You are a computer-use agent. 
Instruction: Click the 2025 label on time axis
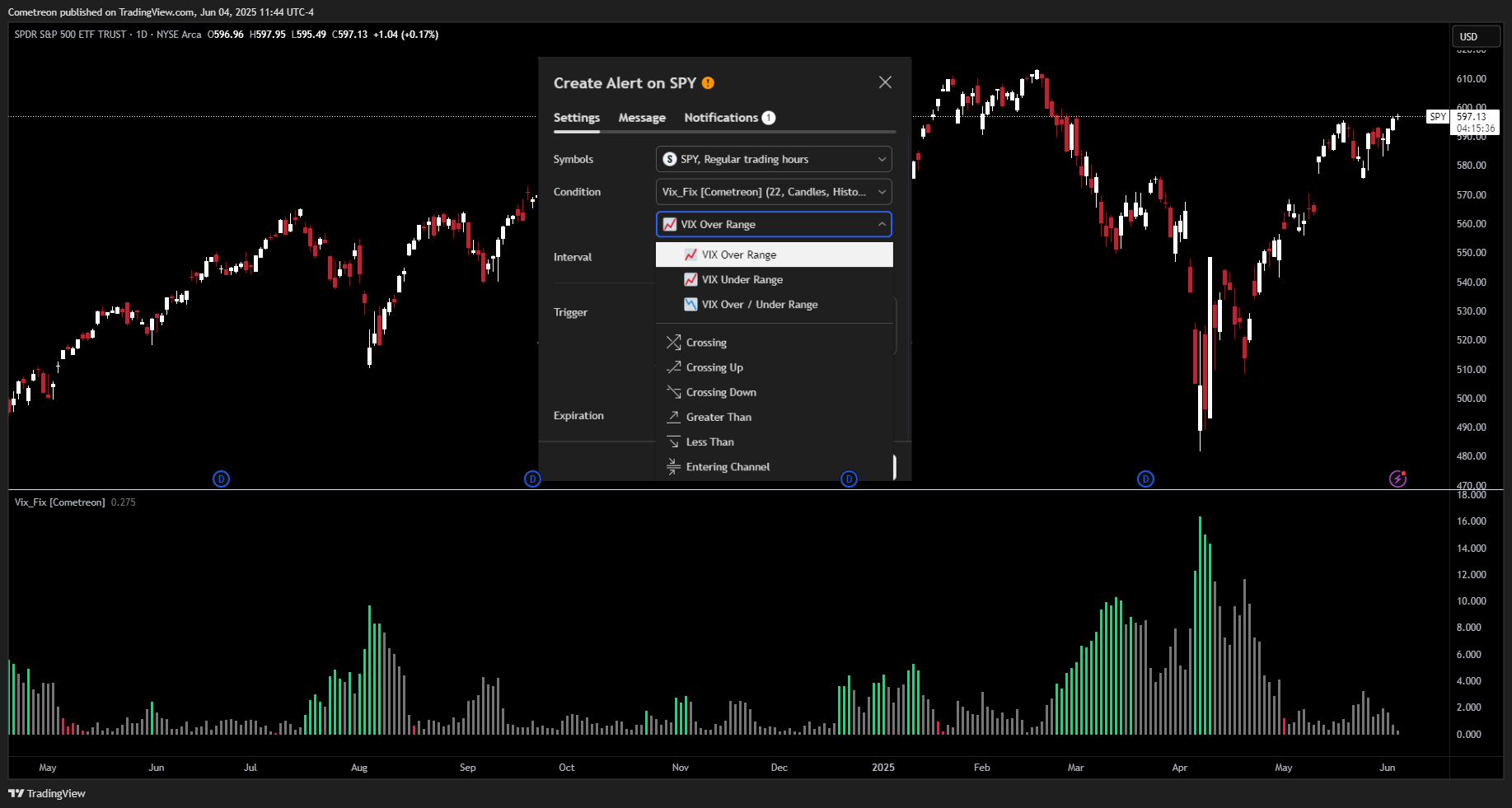tap(883, 768)
